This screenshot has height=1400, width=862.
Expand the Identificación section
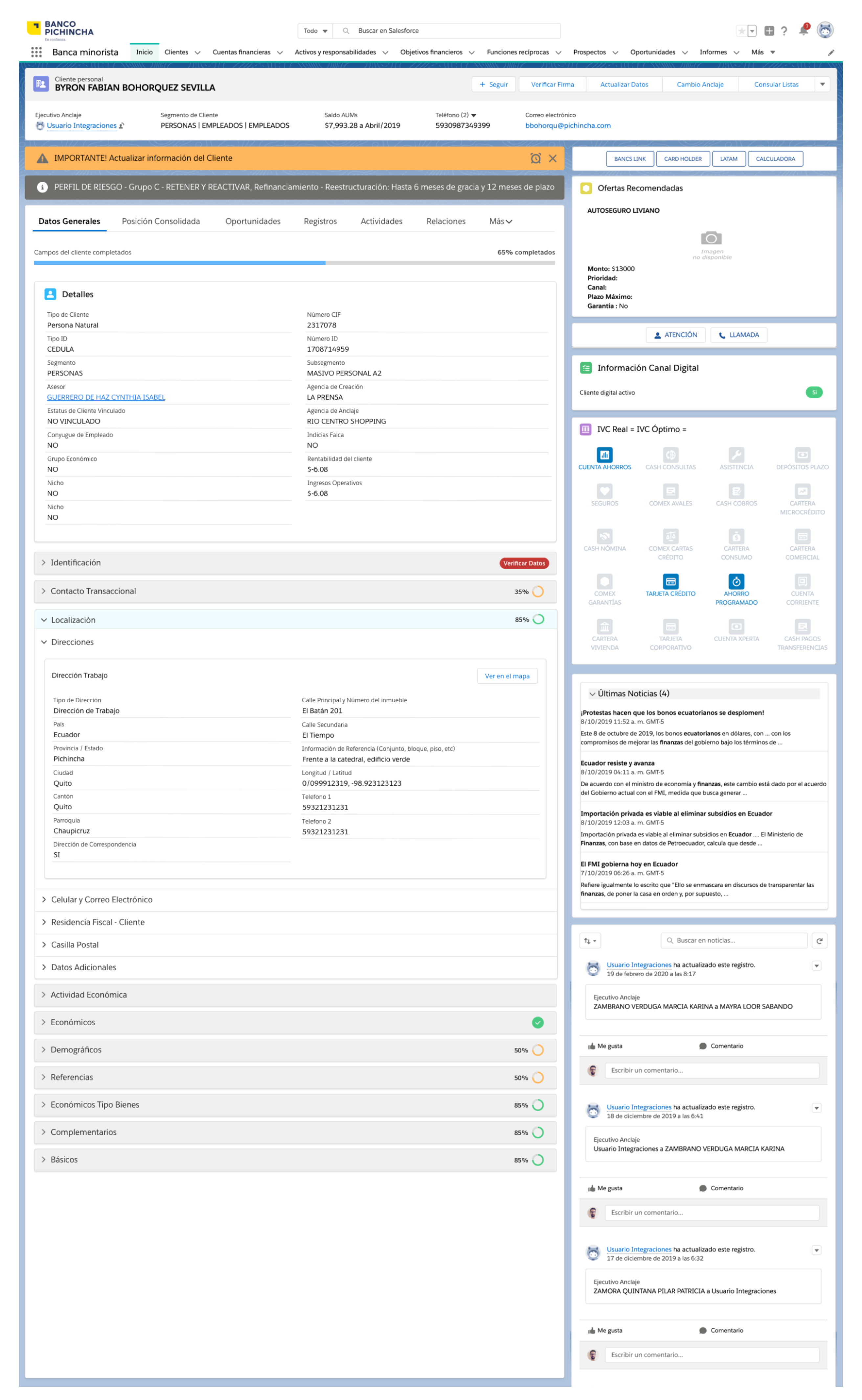click(x=75, y=563)
